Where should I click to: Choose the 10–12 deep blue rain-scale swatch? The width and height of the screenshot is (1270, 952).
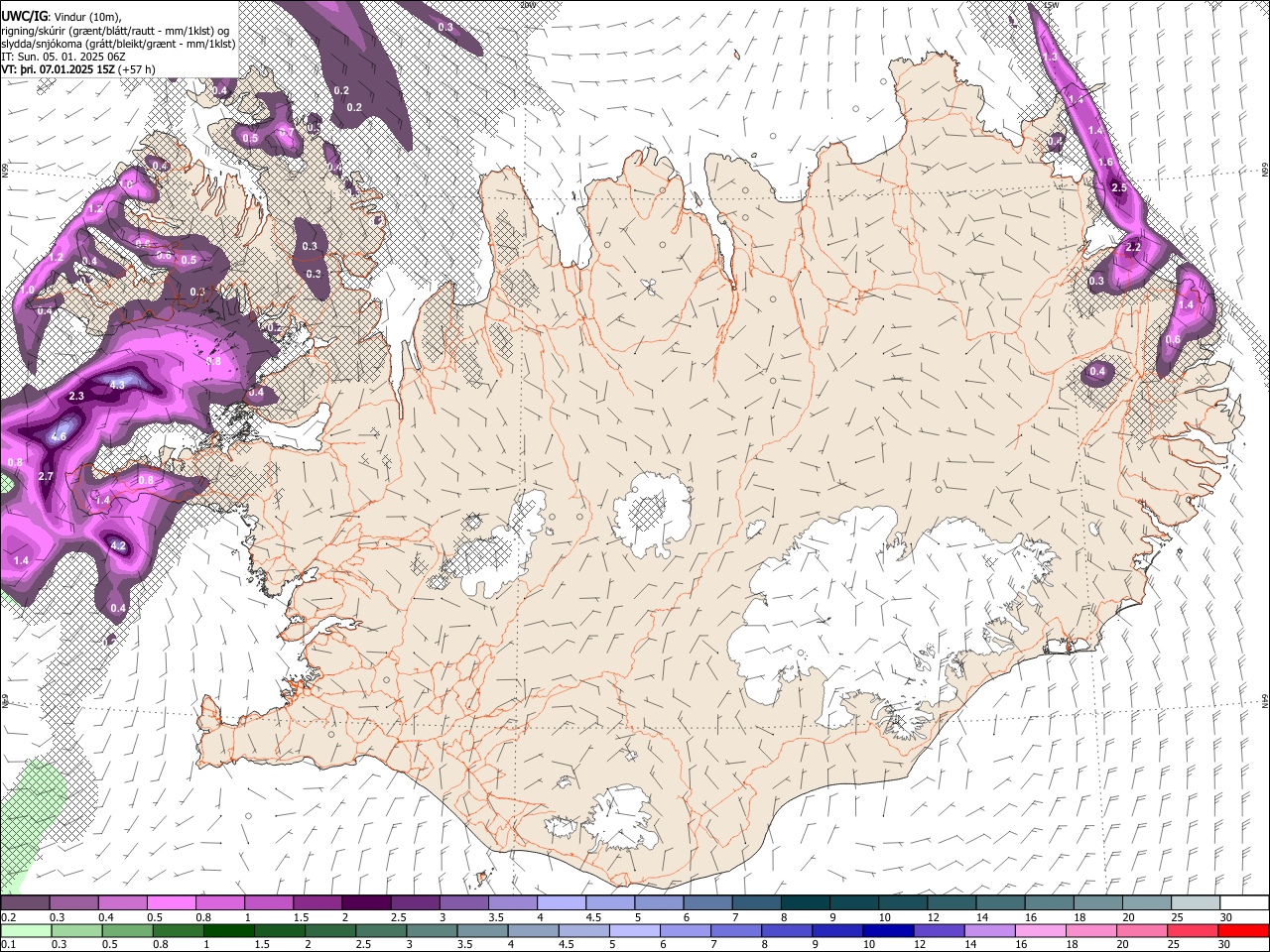pos(890,930)
